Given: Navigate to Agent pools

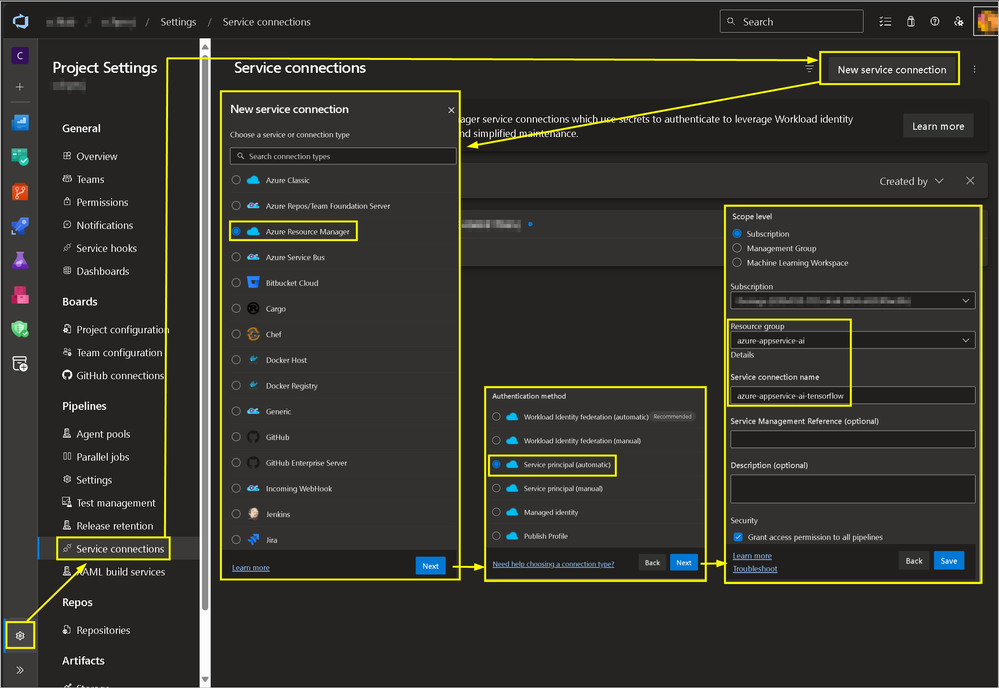Looking at the screenshot, I should [103, 434].
